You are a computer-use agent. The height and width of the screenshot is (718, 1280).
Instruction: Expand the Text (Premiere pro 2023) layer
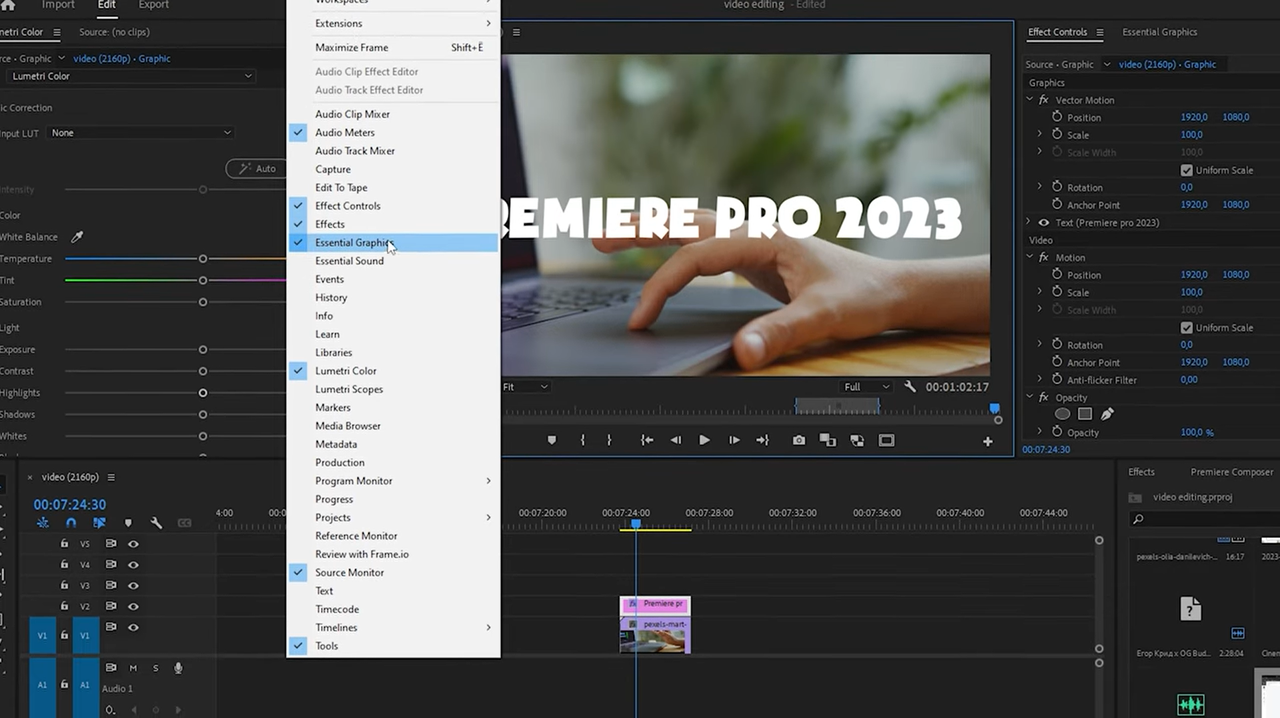pyautogui.click(x=1030, y=223)
